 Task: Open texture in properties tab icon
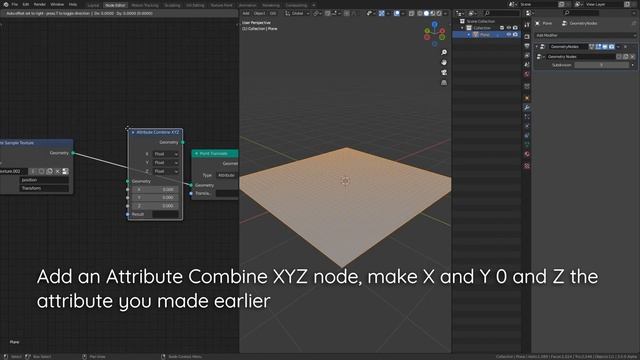[65, 171]
